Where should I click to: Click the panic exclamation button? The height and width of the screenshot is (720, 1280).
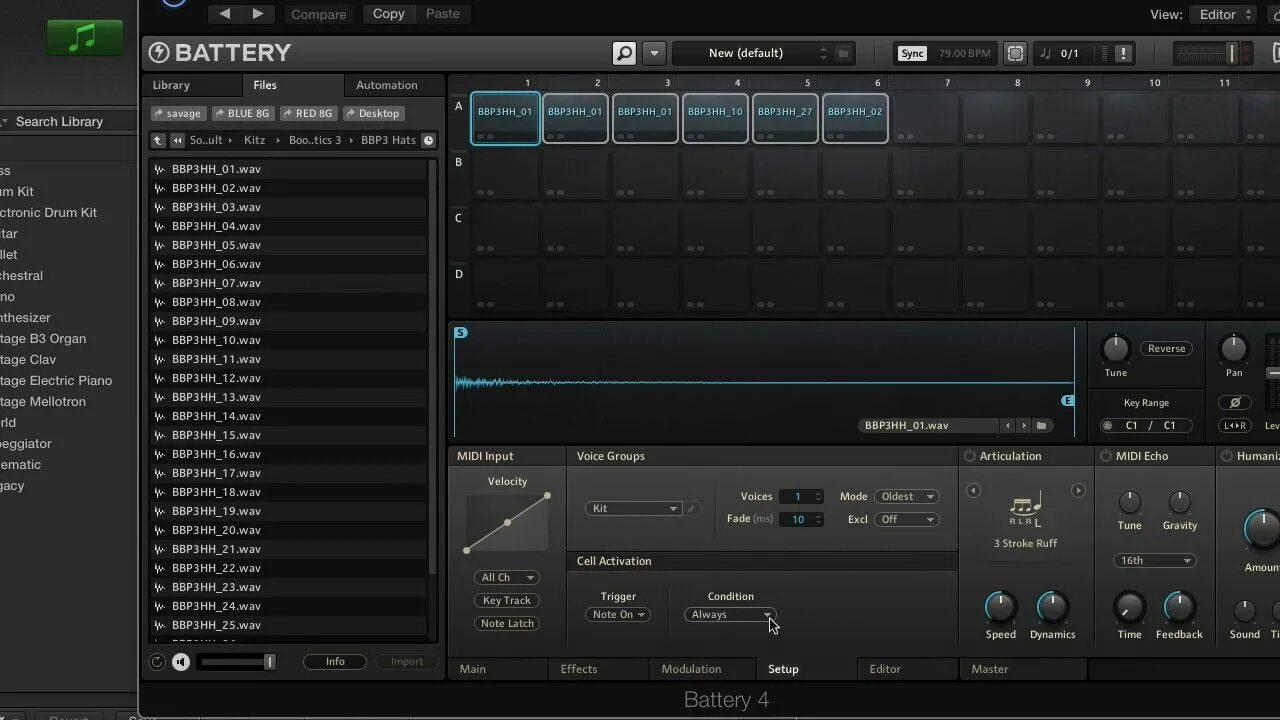(x=1123, y=53)
